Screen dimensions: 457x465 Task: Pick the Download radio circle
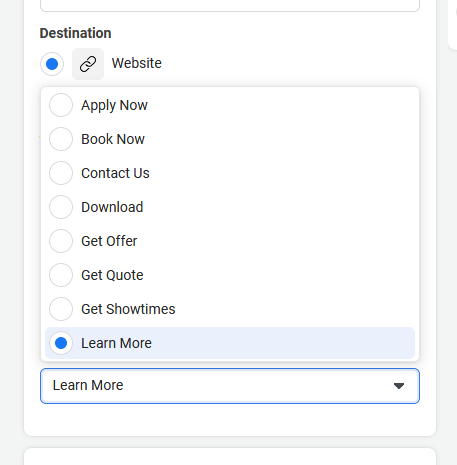pos(61,207)
